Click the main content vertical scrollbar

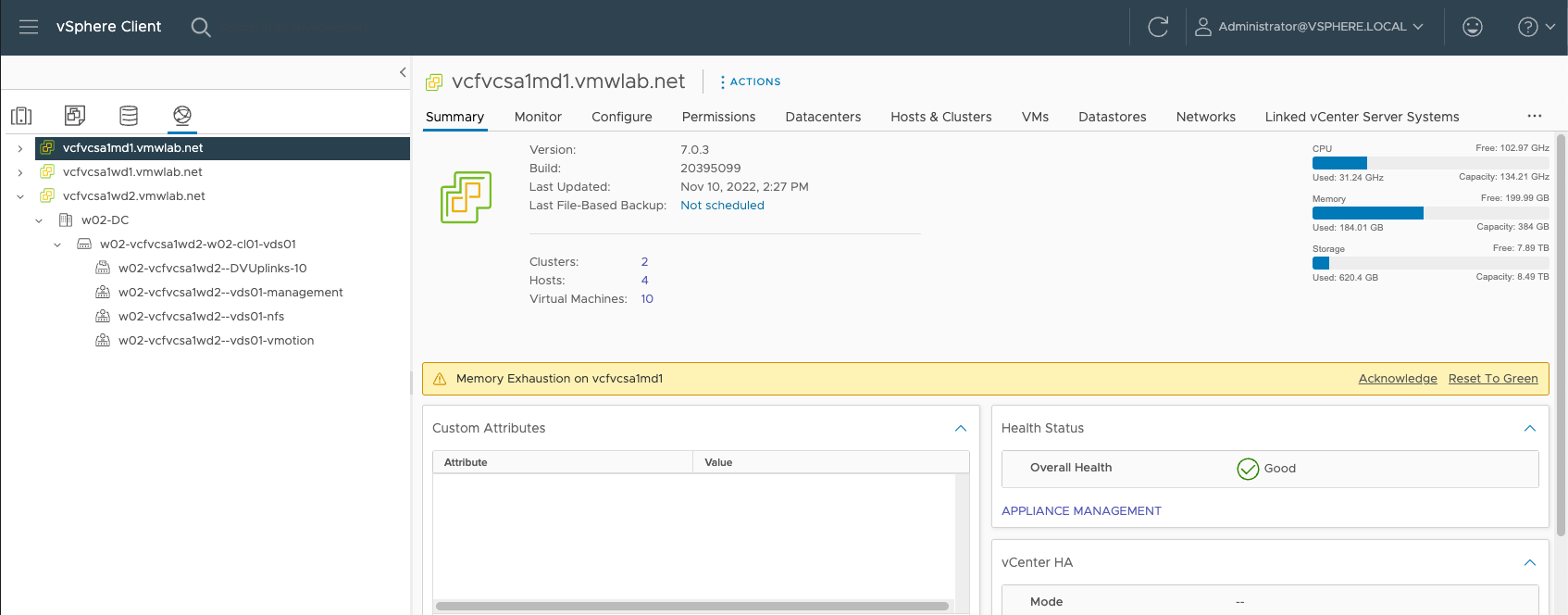pyautogui.click(x=1561, y=335)
